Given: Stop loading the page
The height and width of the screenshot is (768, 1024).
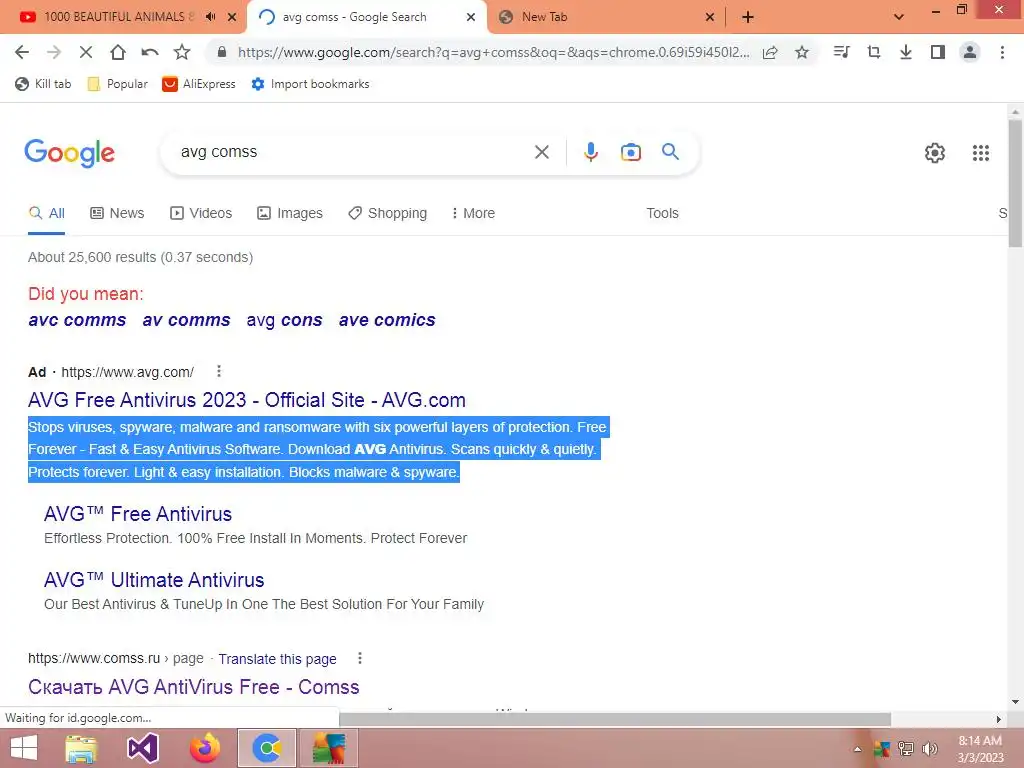Looking at the screenshot, I should point(86,52).
